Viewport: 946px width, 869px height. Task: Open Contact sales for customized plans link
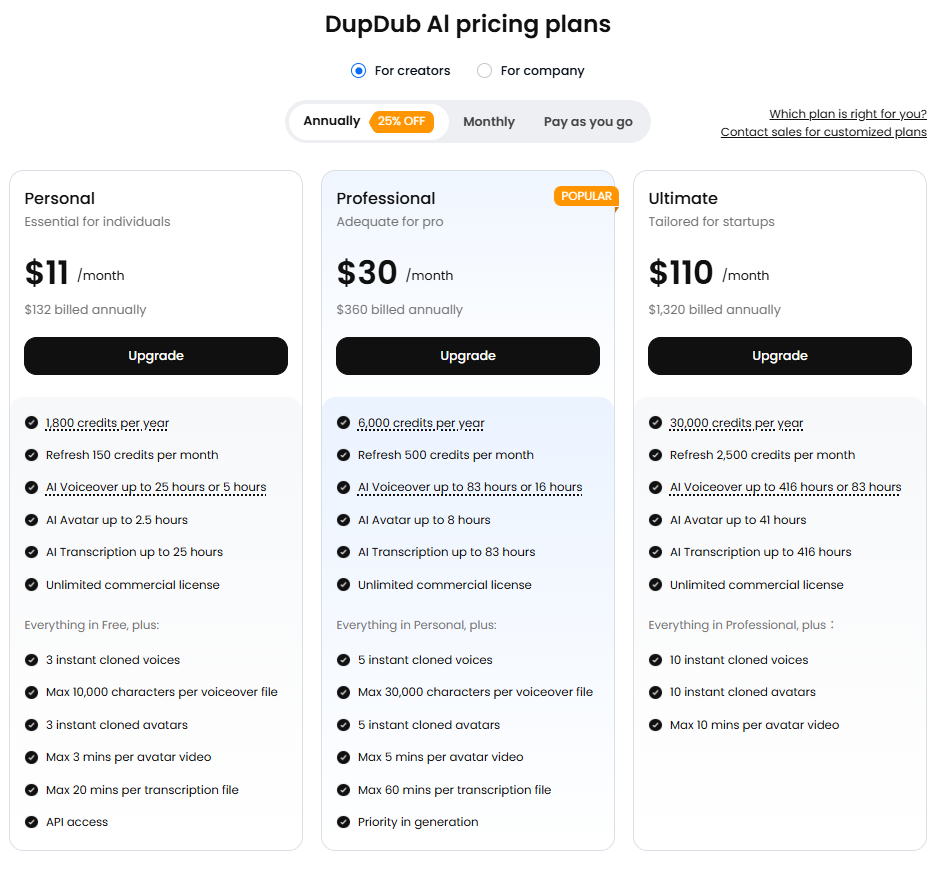[824, 132]
